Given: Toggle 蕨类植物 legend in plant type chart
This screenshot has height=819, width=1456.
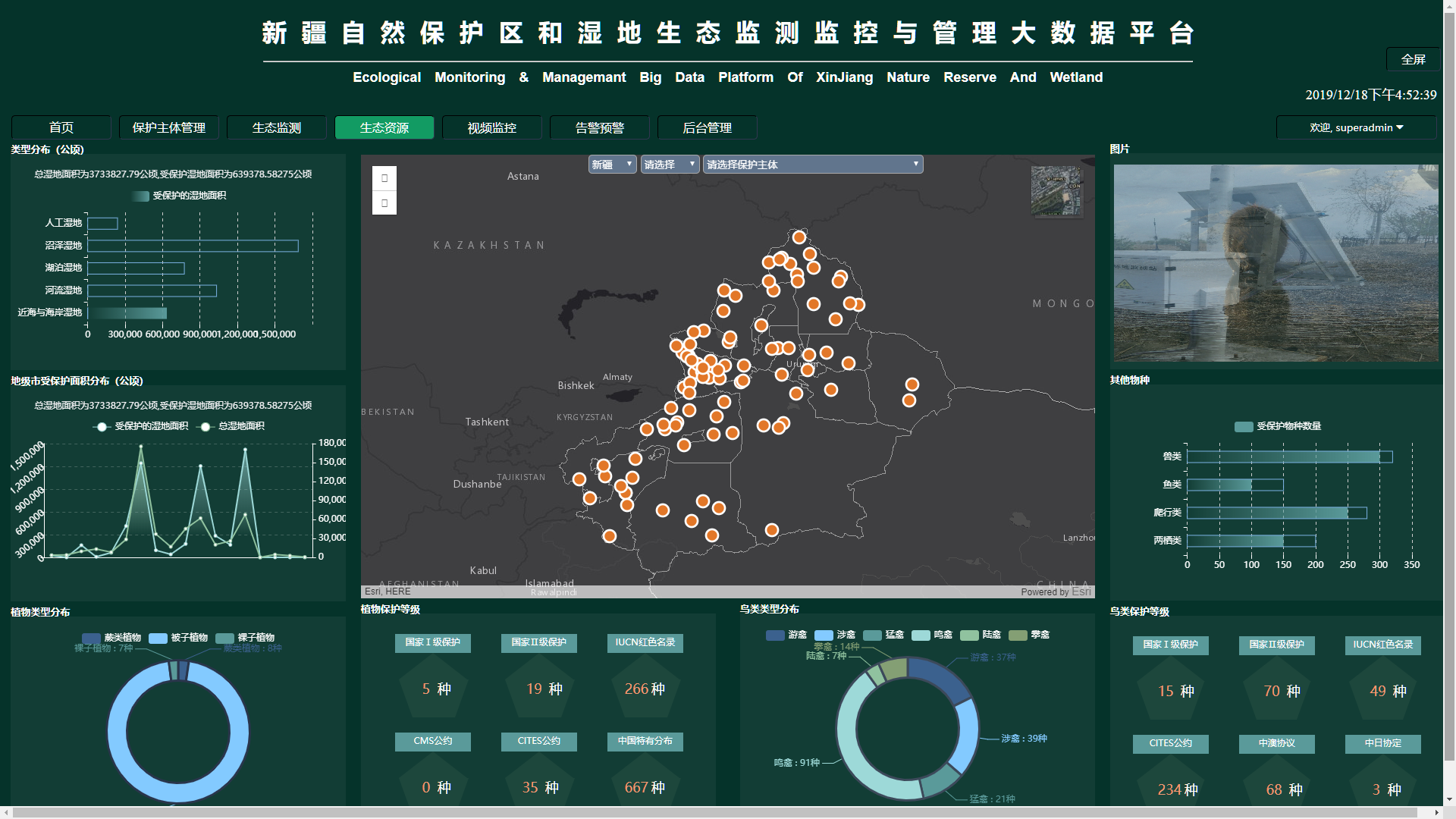Looking at the screenshot, I should click(x=111, y=638).
